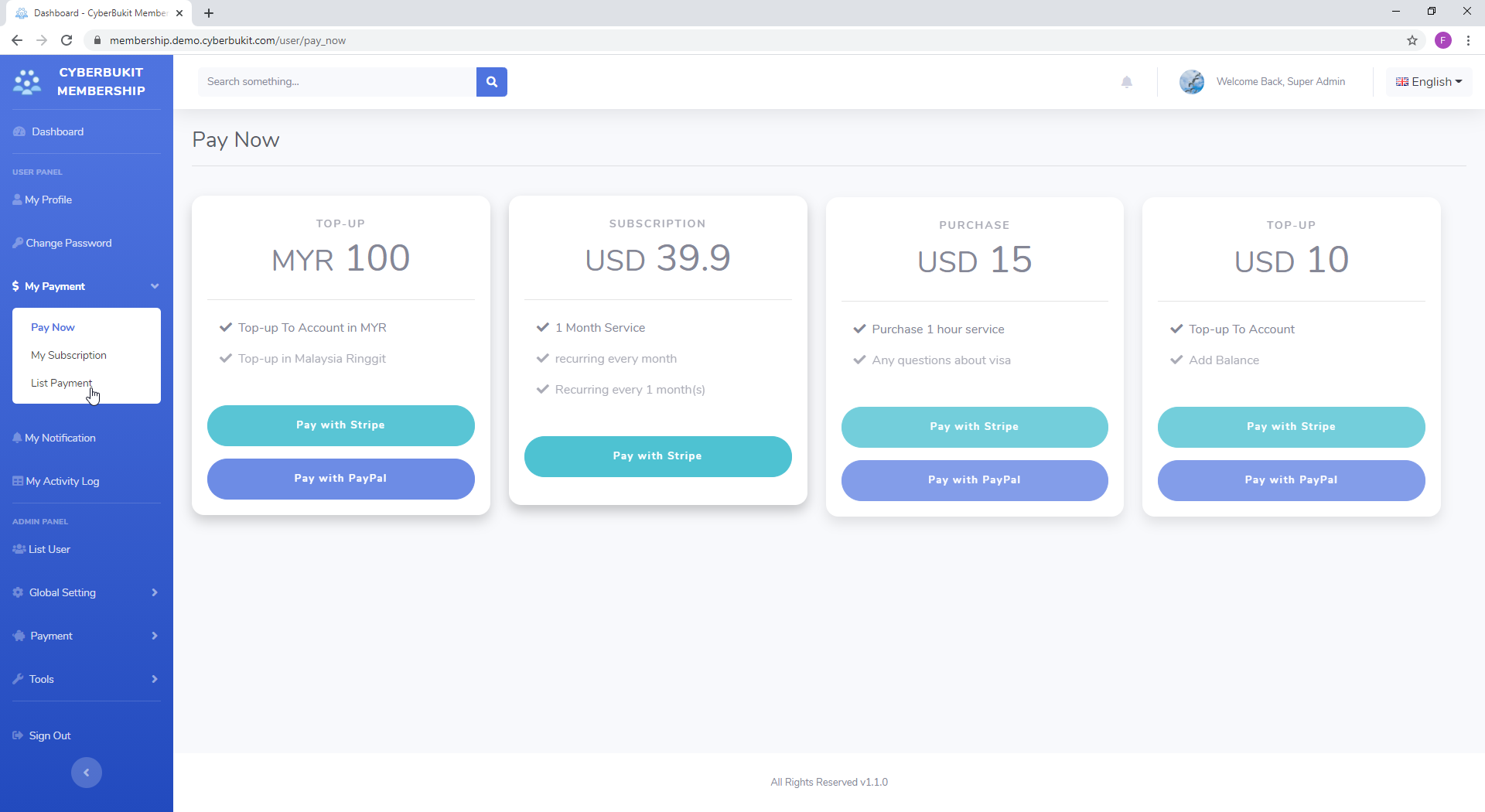This screenshot has height=812, width=1485.
Task: Click the Super Admin avatar image
Action: click(x=1192, y=82)
